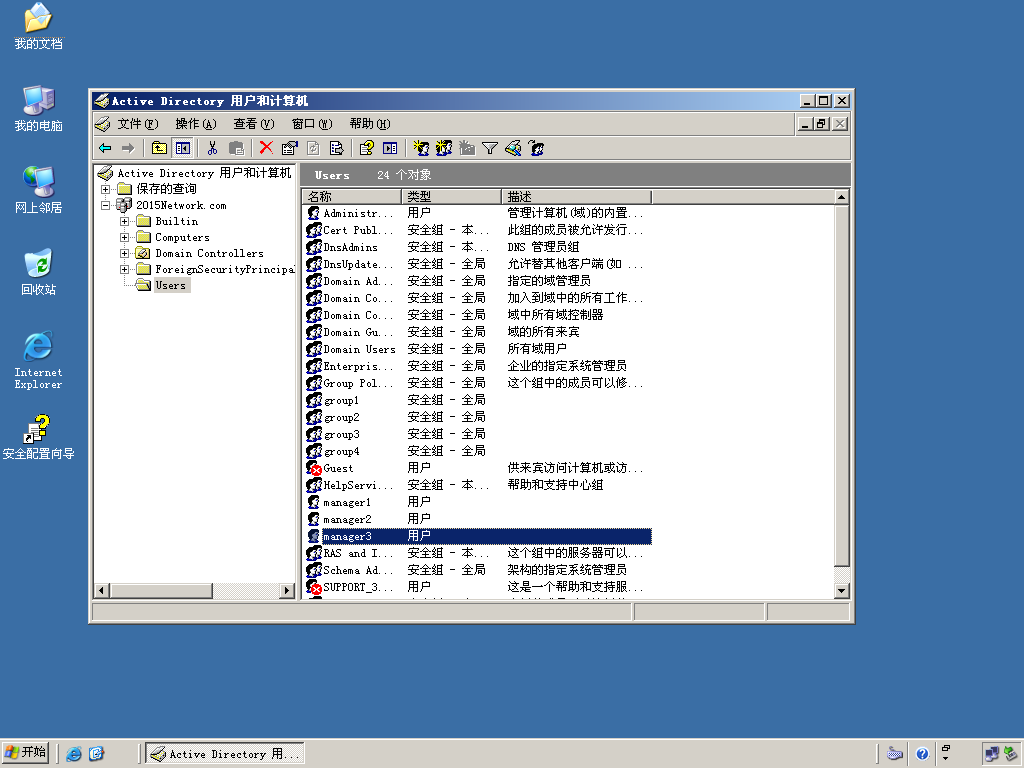Click the filter funnel icon

[x=490, y=148]
